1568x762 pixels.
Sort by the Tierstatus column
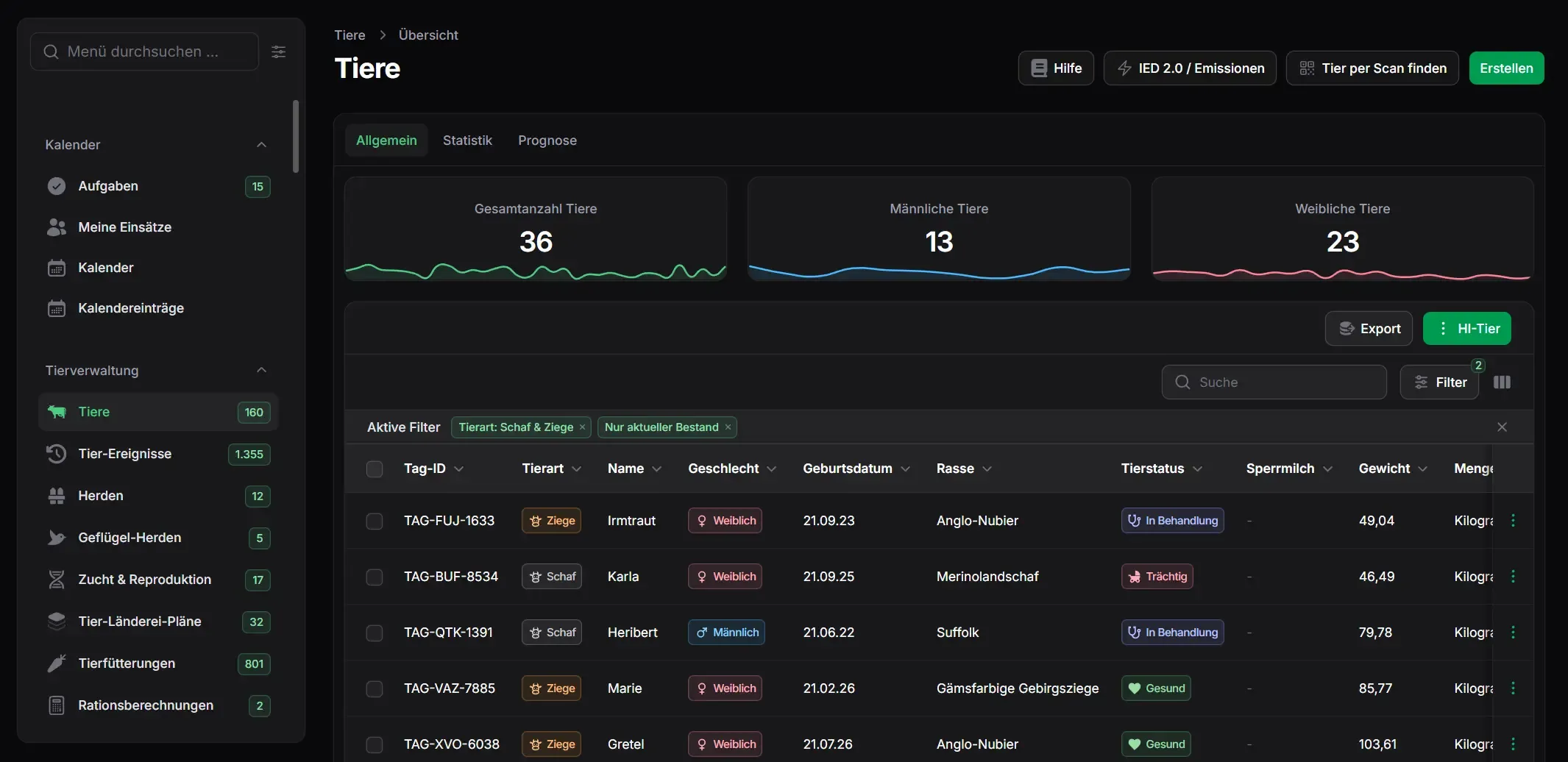tap(1162, 469)
